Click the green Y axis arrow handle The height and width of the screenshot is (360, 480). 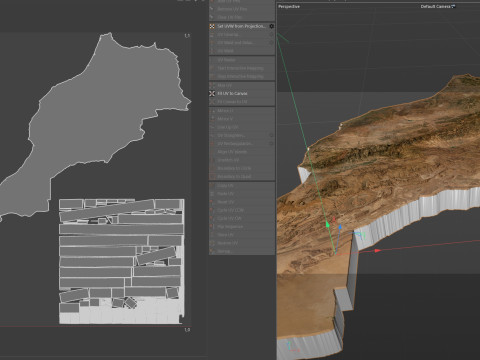tap(327, 224)
